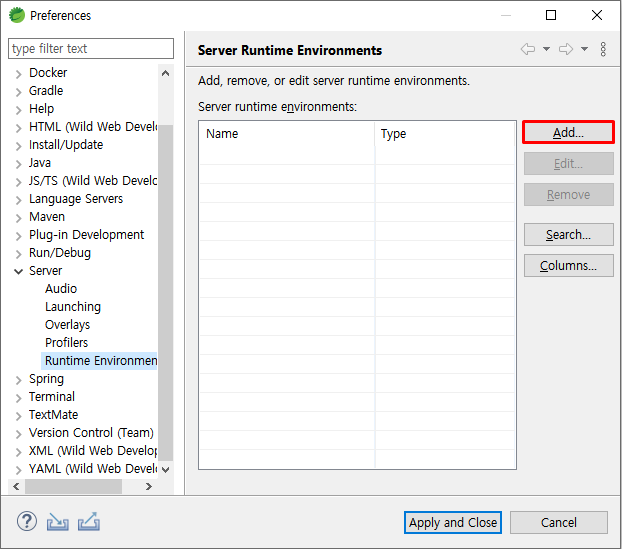The width and height of the screenshot is (622, 549).
Task: Expand the Install/Update tree node
Action: [x=18, y=146]
